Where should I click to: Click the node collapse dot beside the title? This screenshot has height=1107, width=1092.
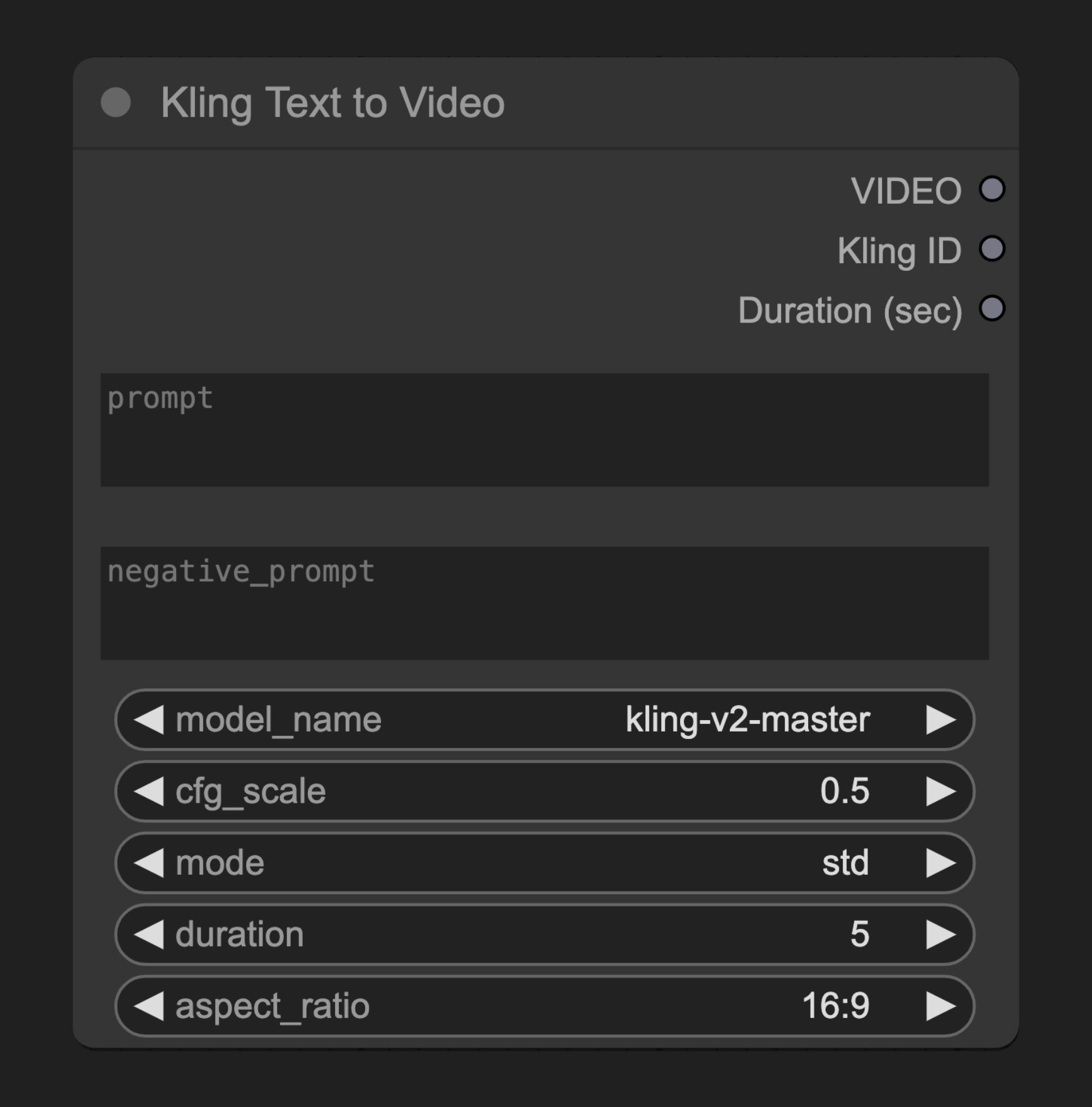[115, 102]
